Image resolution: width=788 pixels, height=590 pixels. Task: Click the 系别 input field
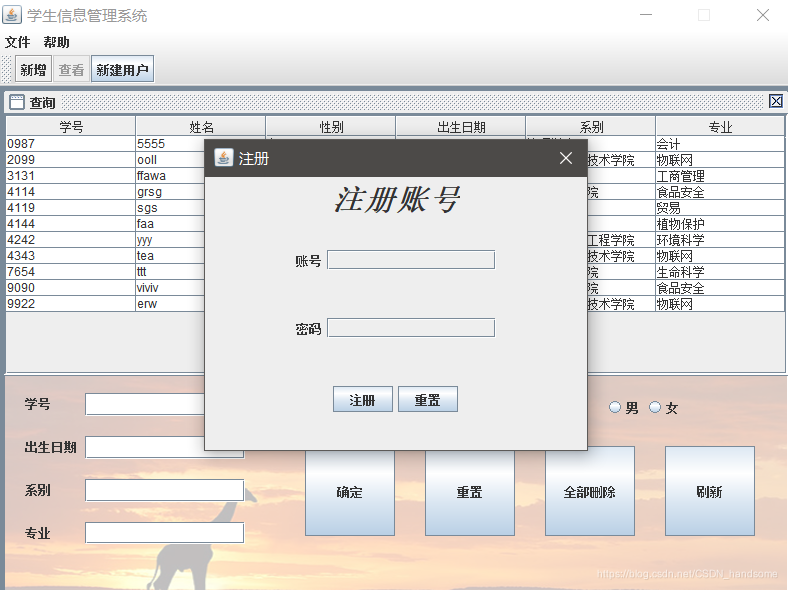pyautogui.click(x=165, y=490)
